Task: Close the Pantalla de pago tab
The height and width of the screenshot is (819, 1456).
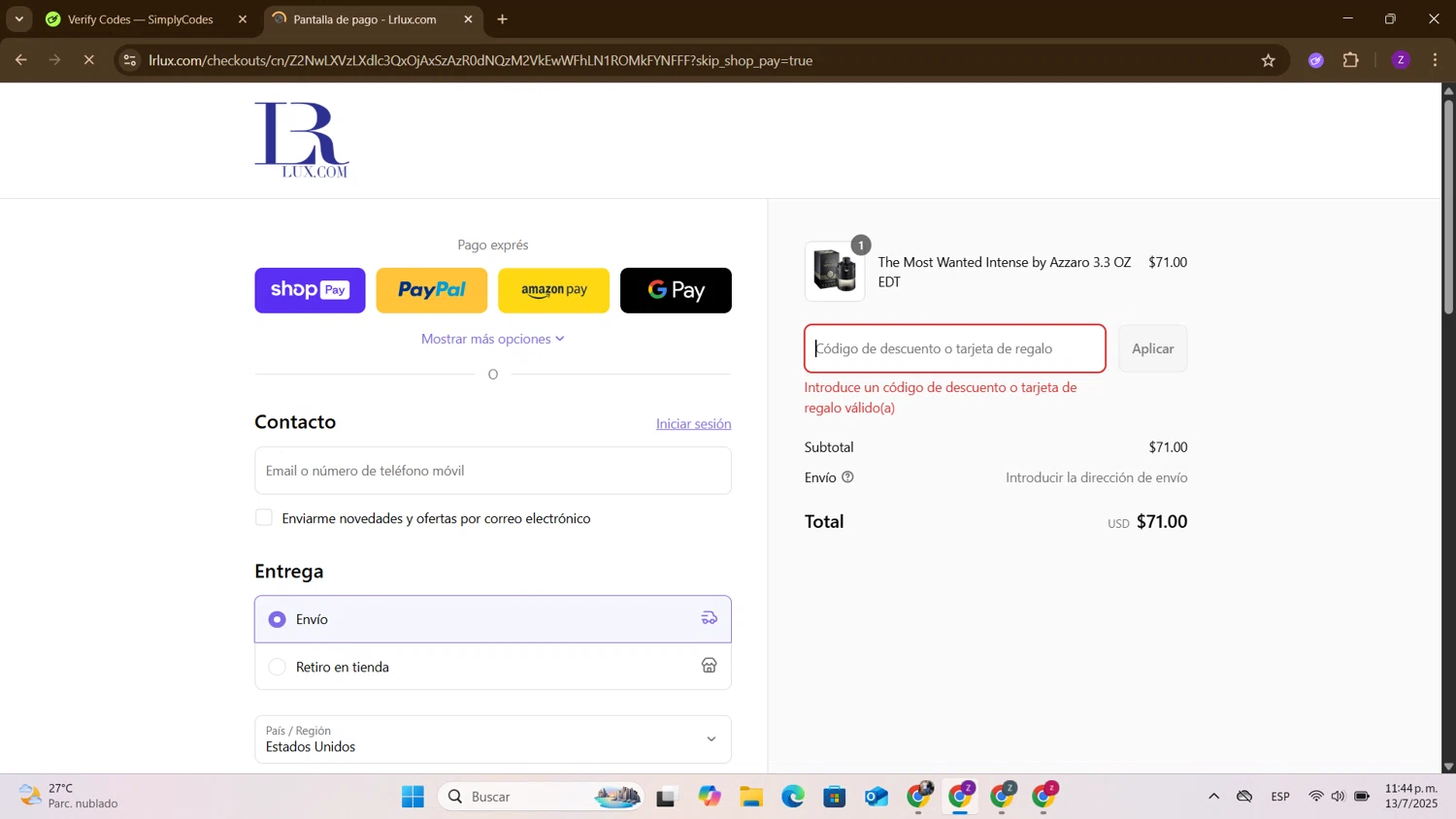Action: [469, 19]
